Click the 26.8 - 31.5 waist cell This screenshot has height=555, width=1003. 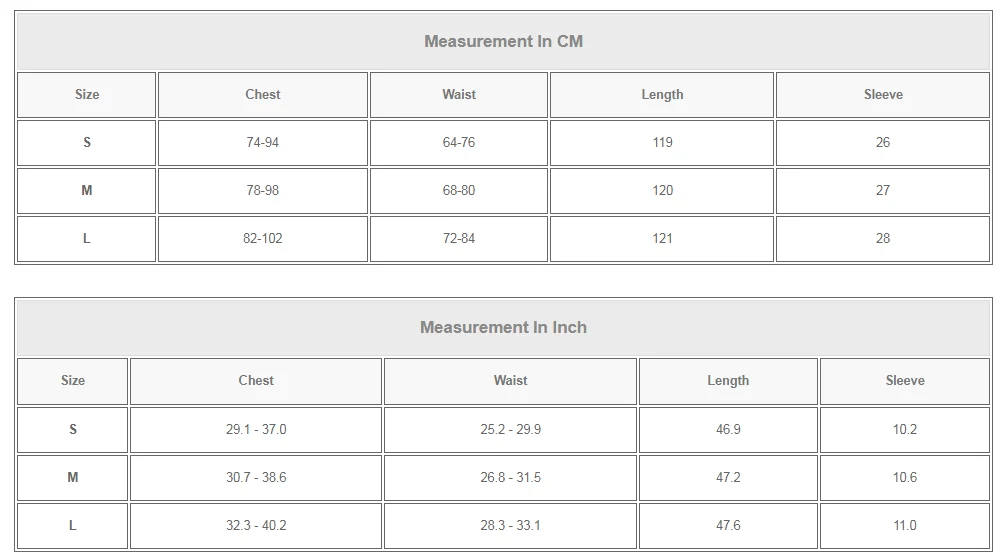(x=510, y=478)
